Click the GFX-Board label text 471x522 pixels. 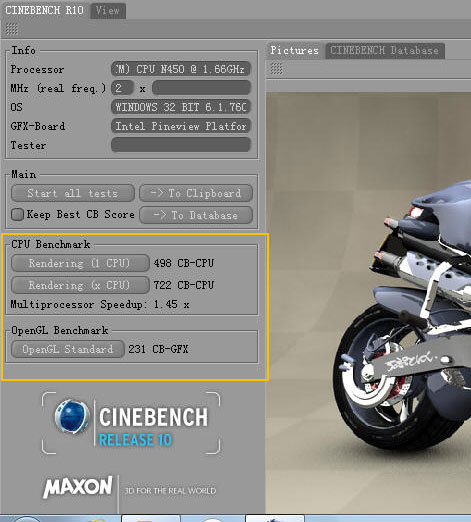38,126
